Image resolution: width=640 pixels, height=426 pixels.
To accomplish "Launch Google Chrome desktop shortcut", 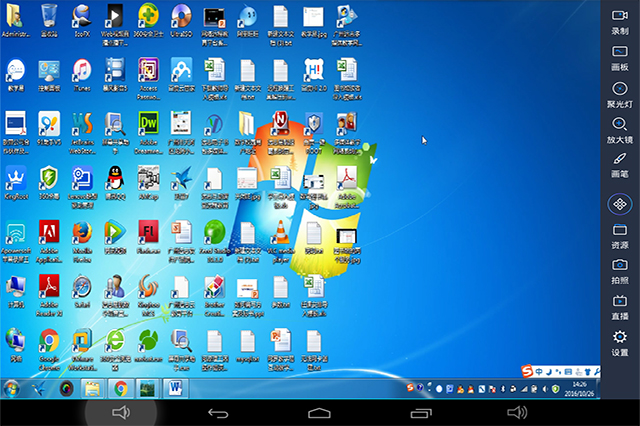I will (x=49, y=350).
